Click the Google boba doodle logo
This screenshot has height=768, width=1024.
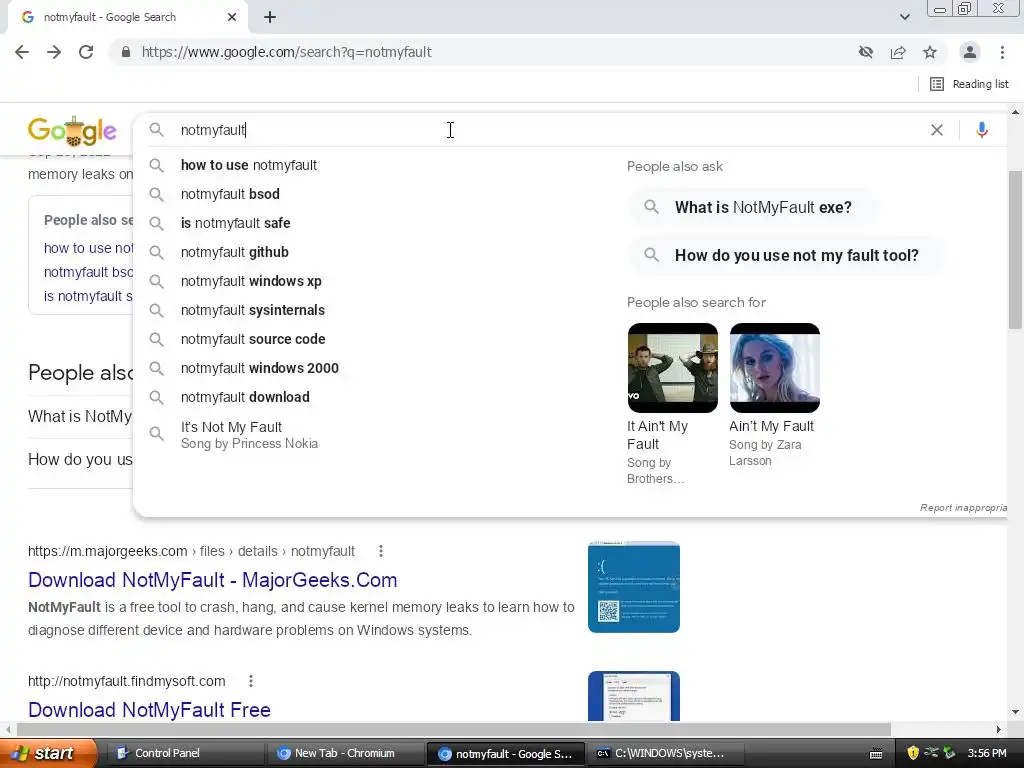[72, 131]
